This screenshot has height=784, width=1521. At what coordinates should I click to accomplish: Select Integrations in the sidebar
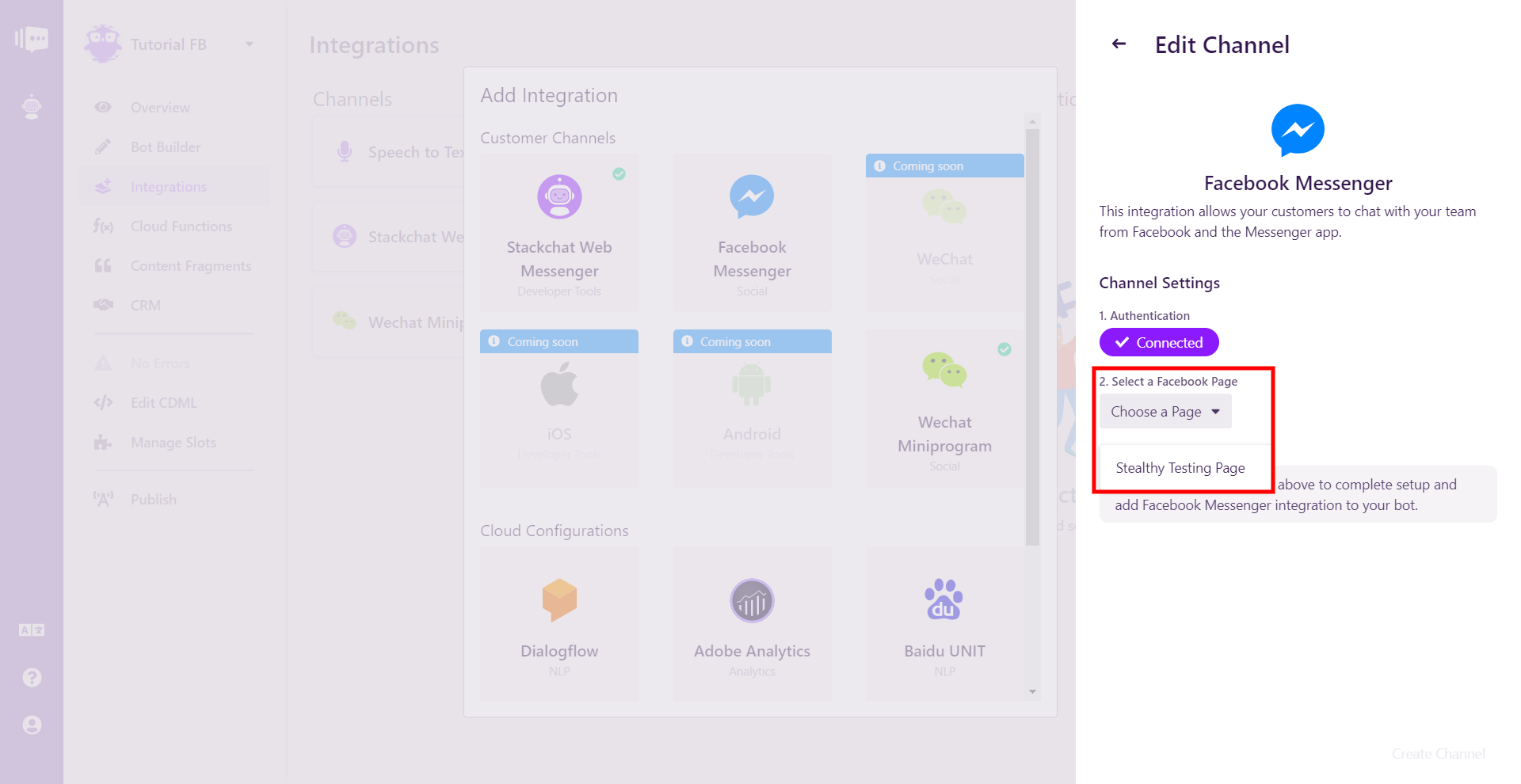tap(174, 187)
